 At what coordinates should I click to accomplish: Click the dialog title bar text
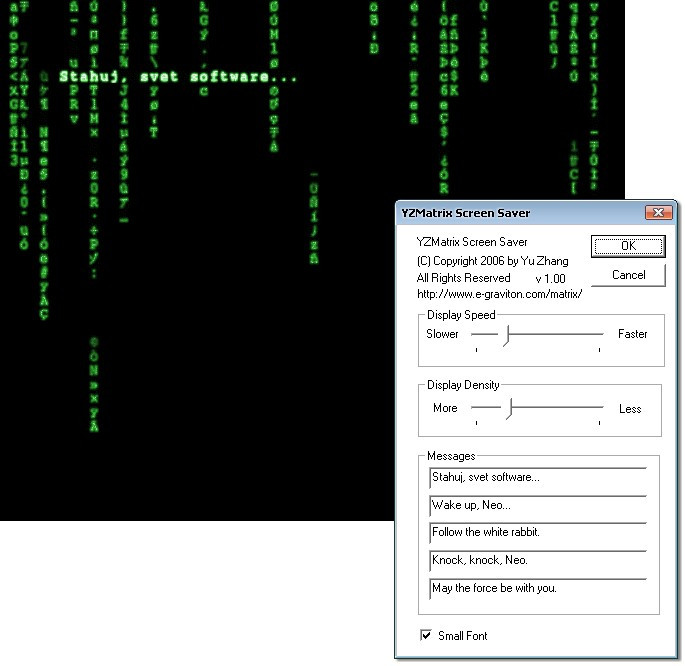[x=466, y=213]
